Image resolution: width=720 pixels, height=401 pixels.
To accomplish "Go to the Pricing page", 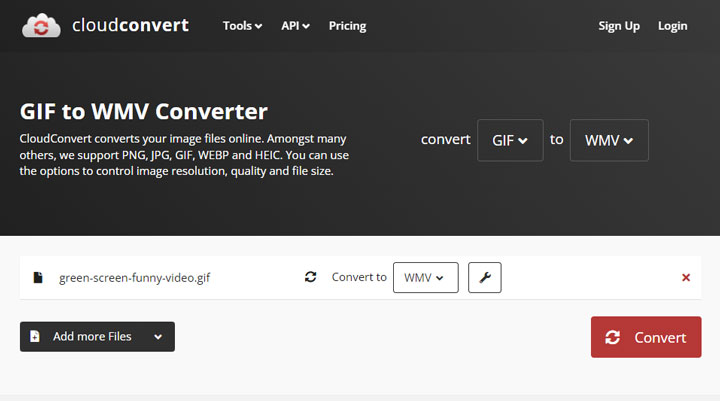I will [347, 26].
